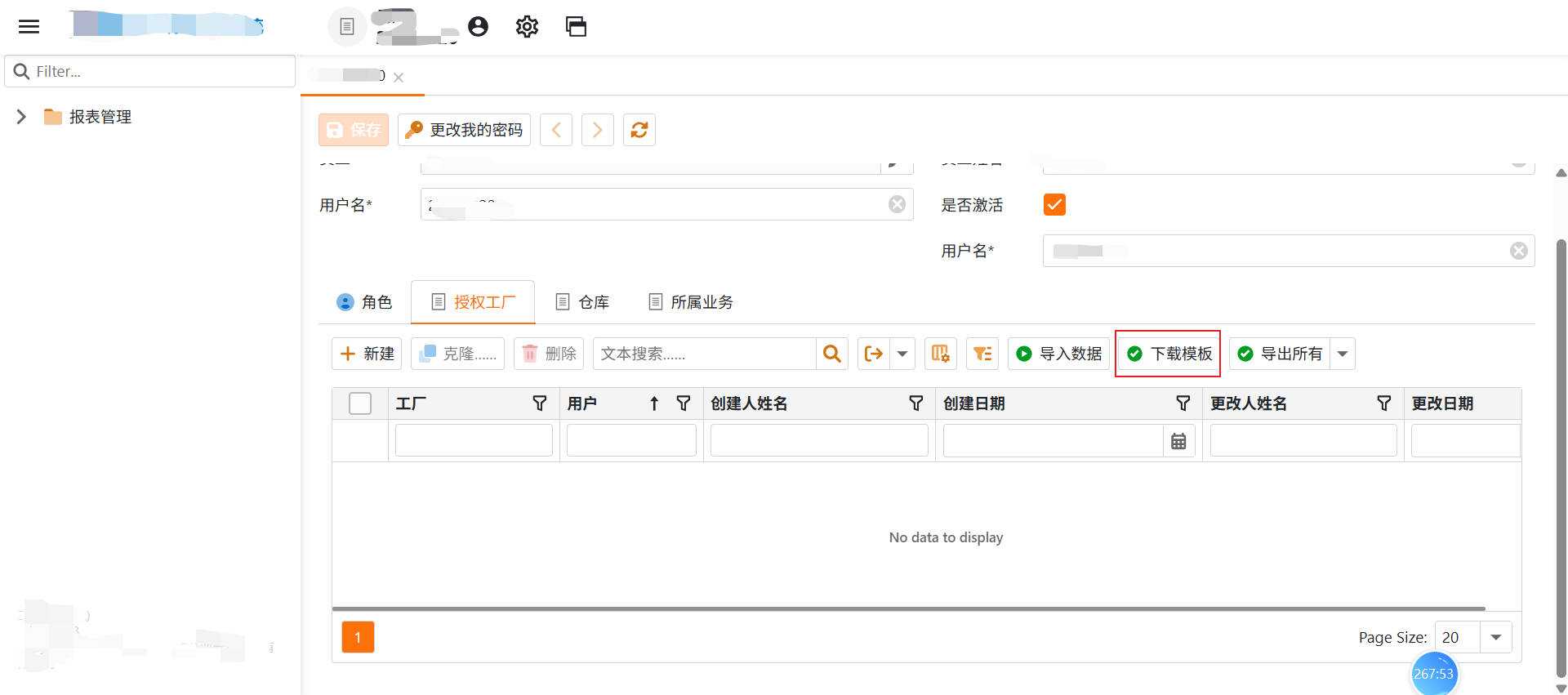Click the 创建人姓名 filter row input
This screenshot has height=695, width=1568.
819,441
